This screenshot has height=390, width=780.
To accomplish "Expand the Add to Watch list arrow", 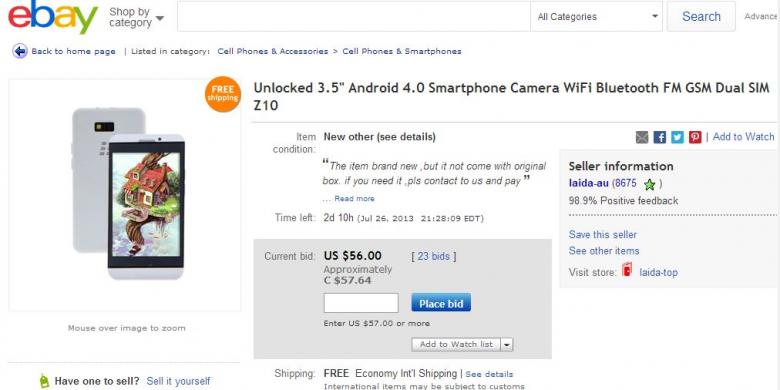I will pos(506,344).
